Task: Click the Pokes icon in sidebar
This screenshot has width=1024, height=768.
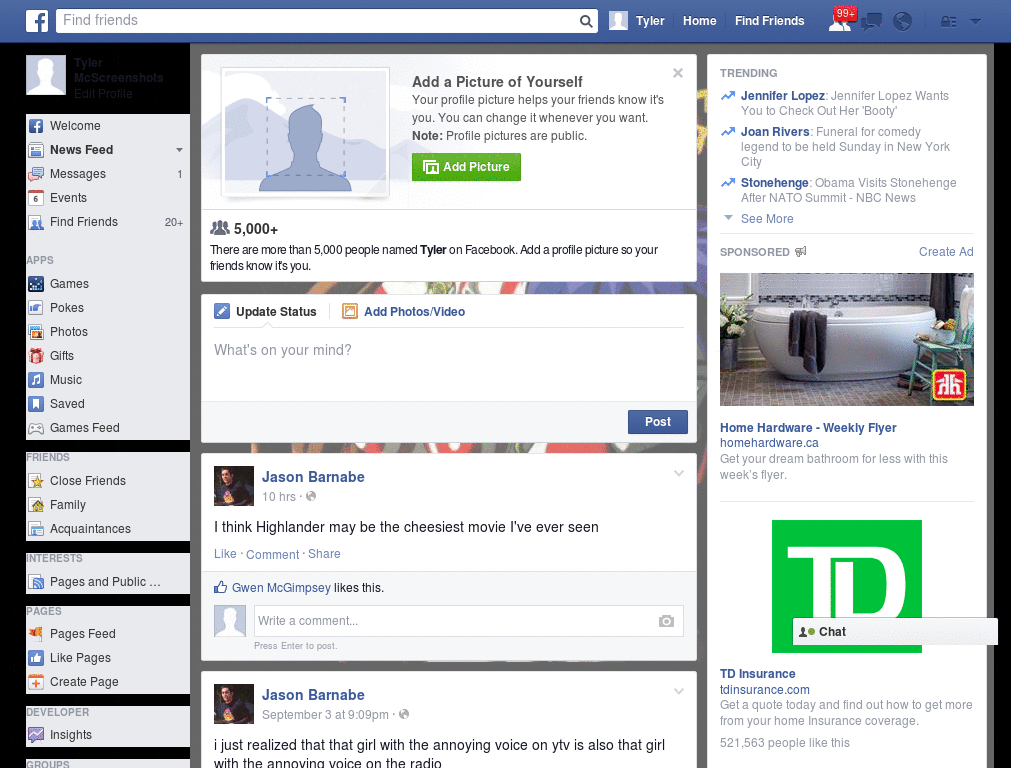Action: click(36, 308)
